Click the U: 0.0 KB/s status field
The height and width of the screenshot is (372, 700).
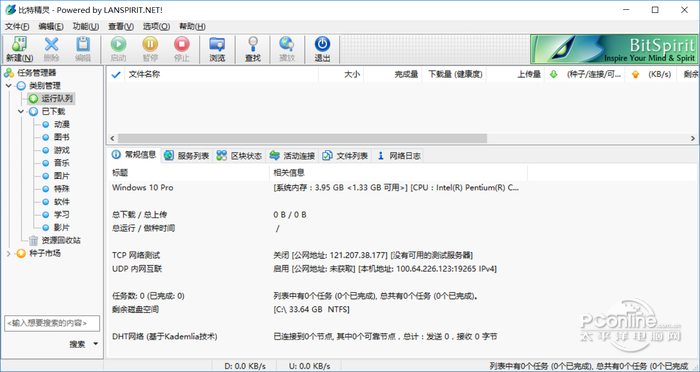(x=309, y=366)
